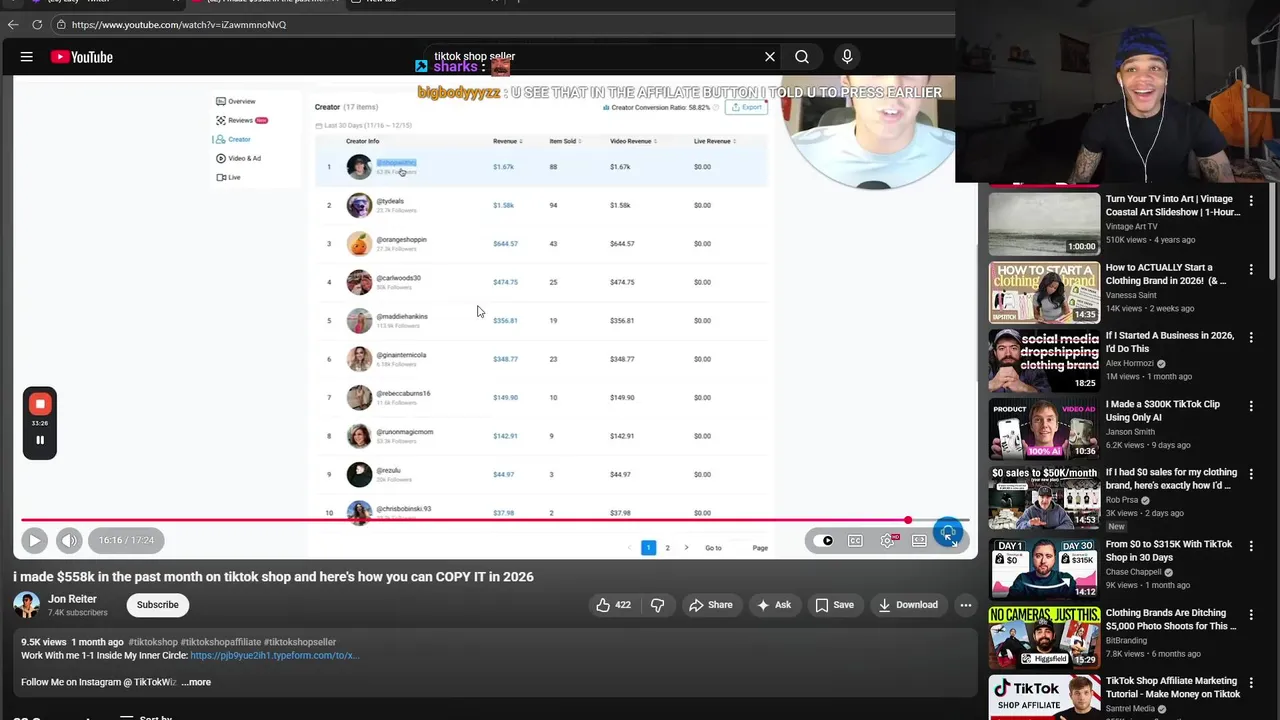Click the blue fullscreen button in the player
The height and width of the screenshot is (720, 1280).
(948, 533)
